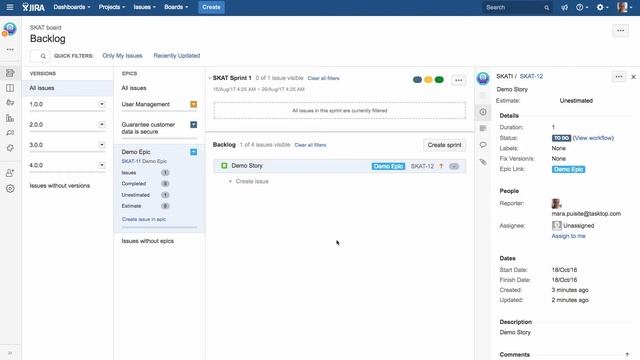The width and height of the screenshot is (640, 360).
Task: Expand version 4.0.0 dropdown arrow
Action: [102, 165]
